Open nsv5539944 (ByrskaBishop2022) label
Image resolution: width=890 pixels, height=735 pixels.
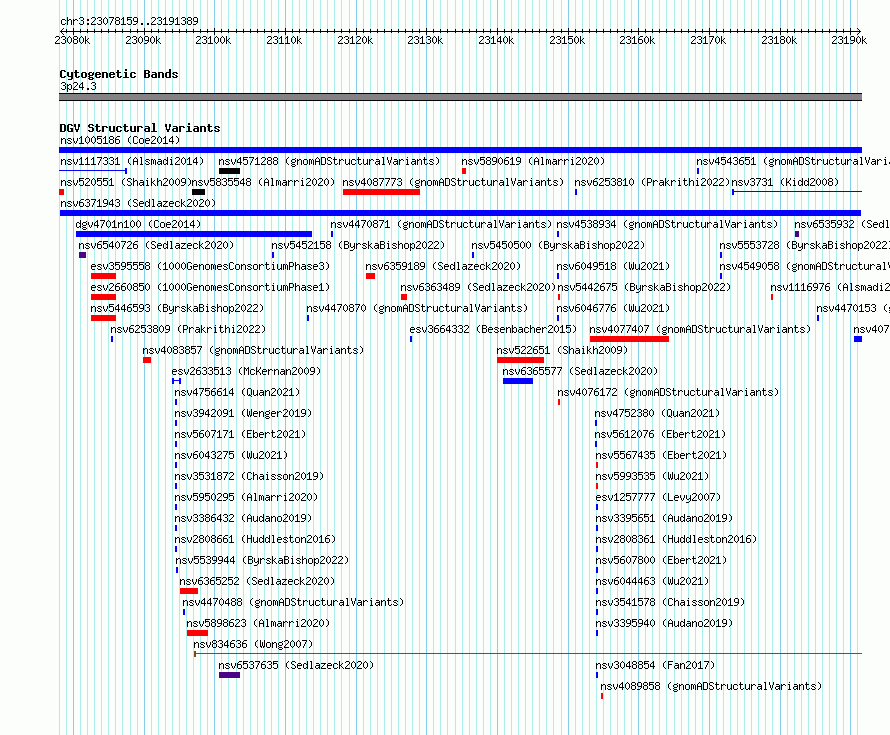click(x=262, y=560)
